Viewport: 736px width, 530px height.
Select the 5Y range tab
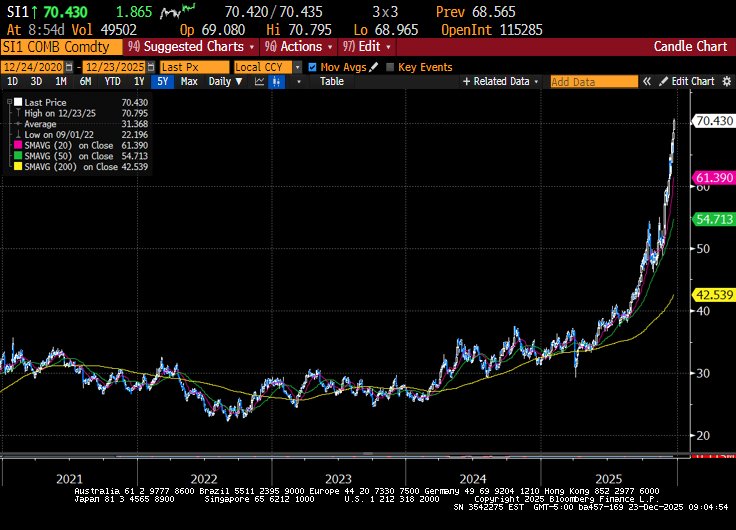[162, 82]
